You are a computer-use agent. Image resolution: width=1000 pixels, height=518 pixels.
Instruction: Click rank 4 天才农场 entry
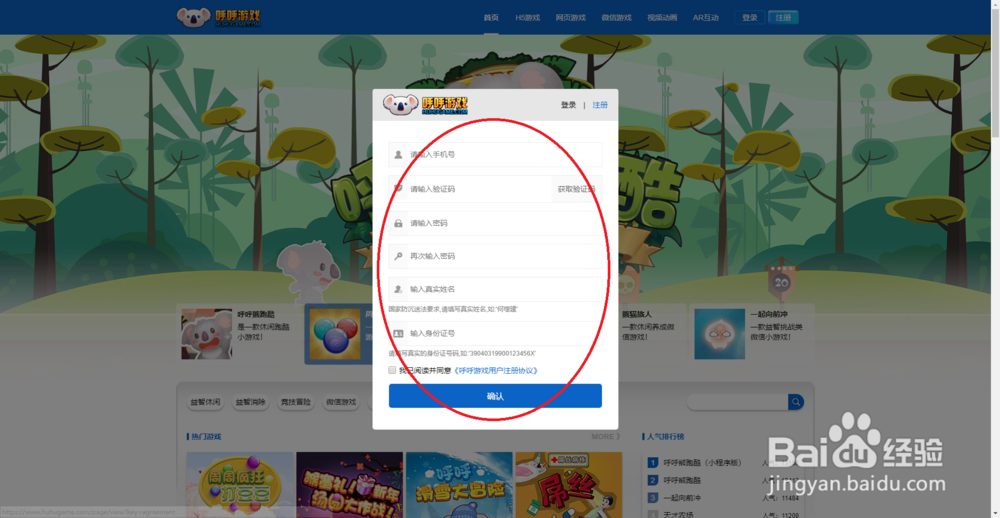pos(678,514)
